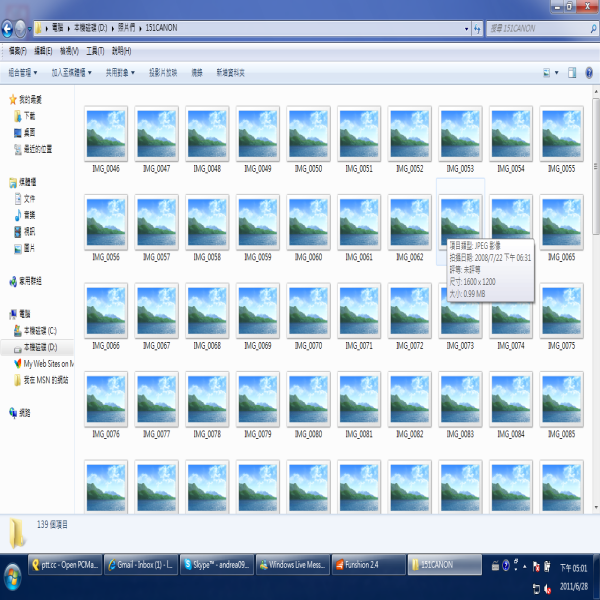The image size is (600, 600).
Task: Expand the 加入至媒體櫃 dropdown
Action: click(x=71, y=72)
